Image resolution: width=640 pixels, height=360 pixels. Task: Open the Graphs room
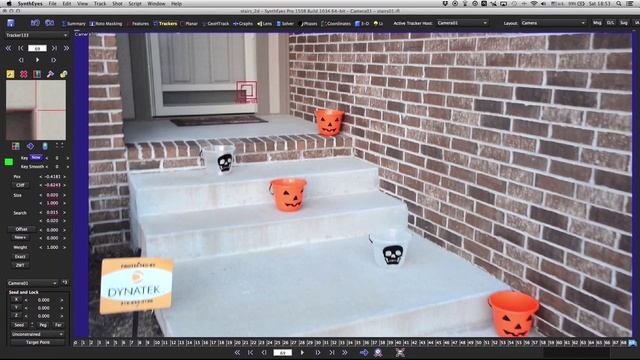[x=243, y=24]
